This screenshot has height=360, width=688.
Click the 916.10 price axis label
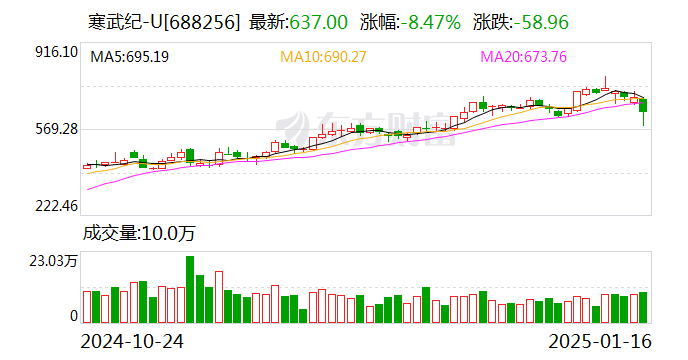pyautogui.click(x=57, y=52)
